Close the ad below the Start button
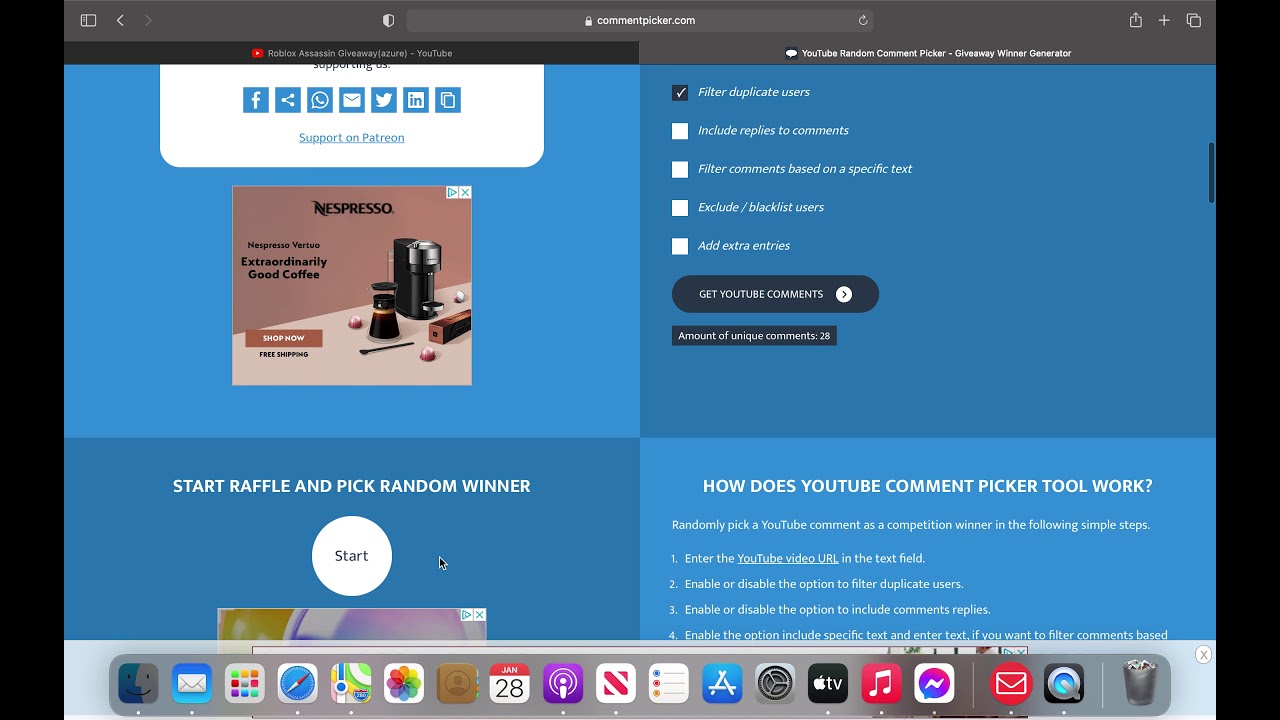Screen dimensions: 1280x720 click(480, 615)
